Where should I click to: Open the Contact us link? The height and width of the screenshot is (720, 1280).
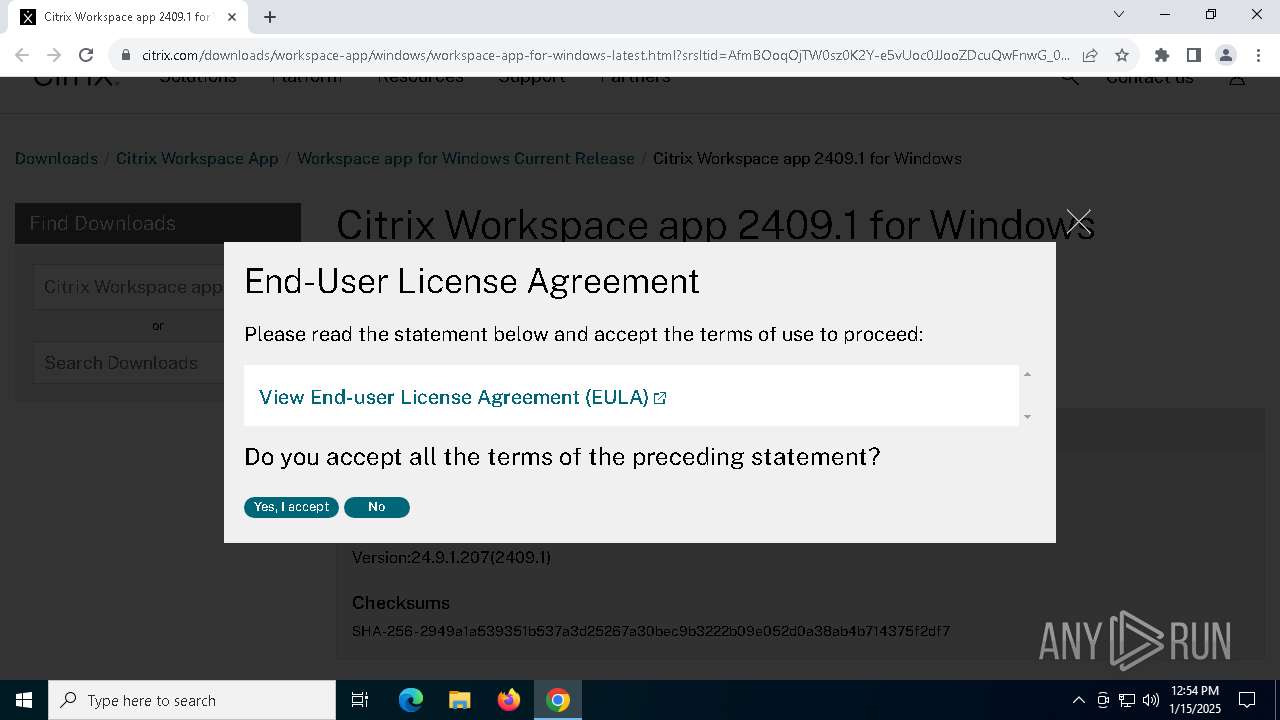coord(1149,78)
